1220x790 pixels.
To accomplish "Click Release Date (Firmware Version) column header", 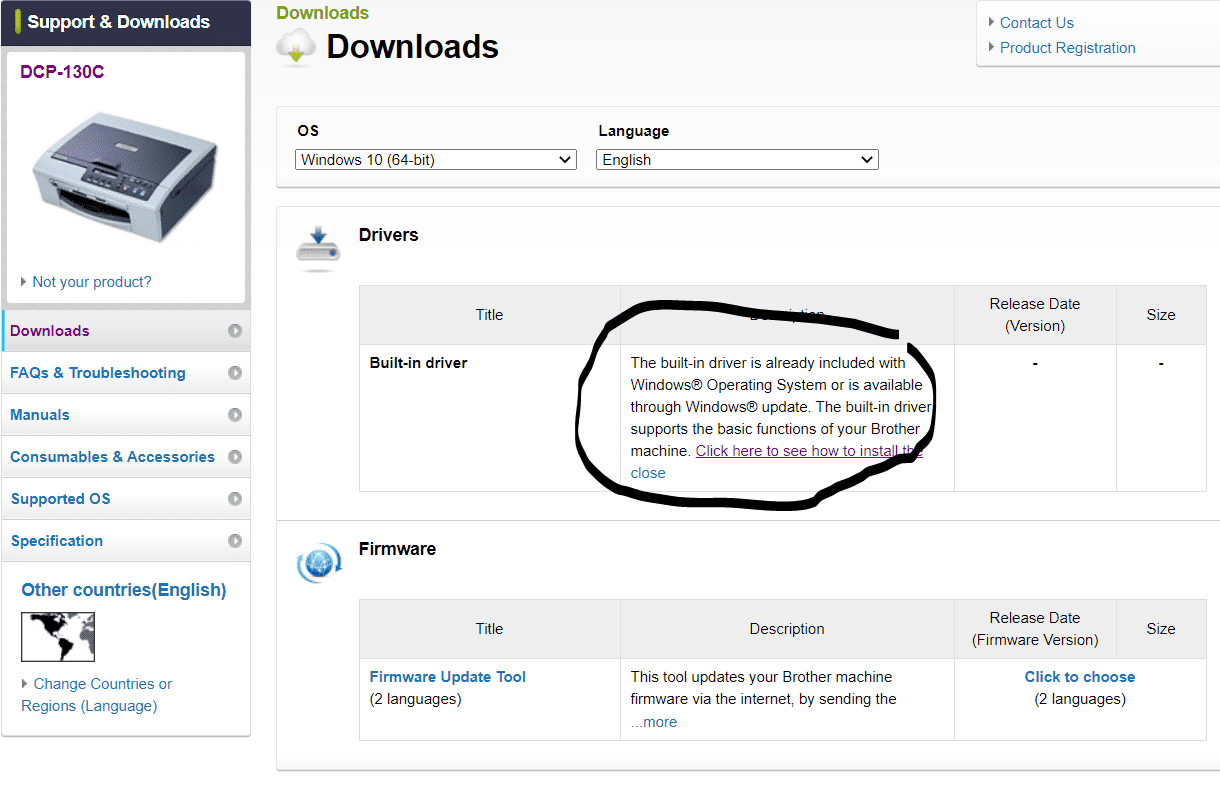I will coord(1035,629).
